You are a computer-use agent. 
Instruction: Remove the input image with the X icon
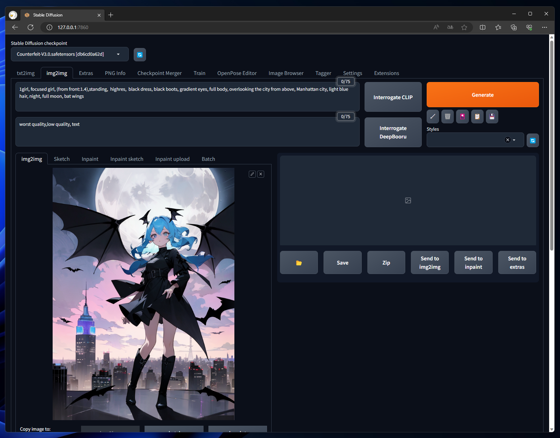click(261, 174)
